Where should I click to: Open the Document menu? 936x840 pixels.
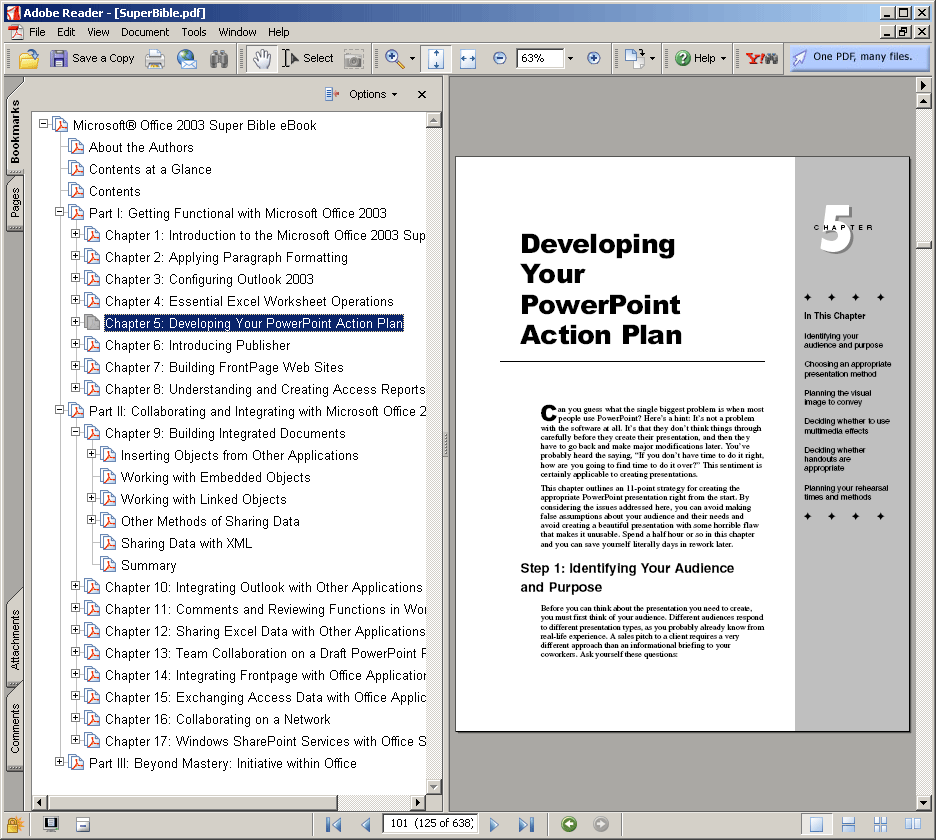pos(144,32)
